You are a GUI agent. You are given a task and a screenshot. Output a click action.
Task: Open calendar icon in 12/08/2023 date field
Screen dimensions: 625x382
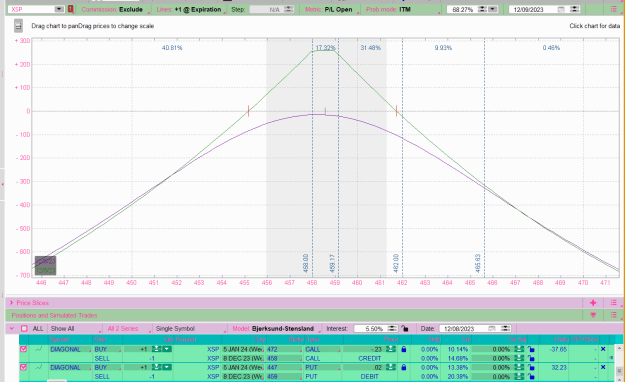click(x=492, y=329)
